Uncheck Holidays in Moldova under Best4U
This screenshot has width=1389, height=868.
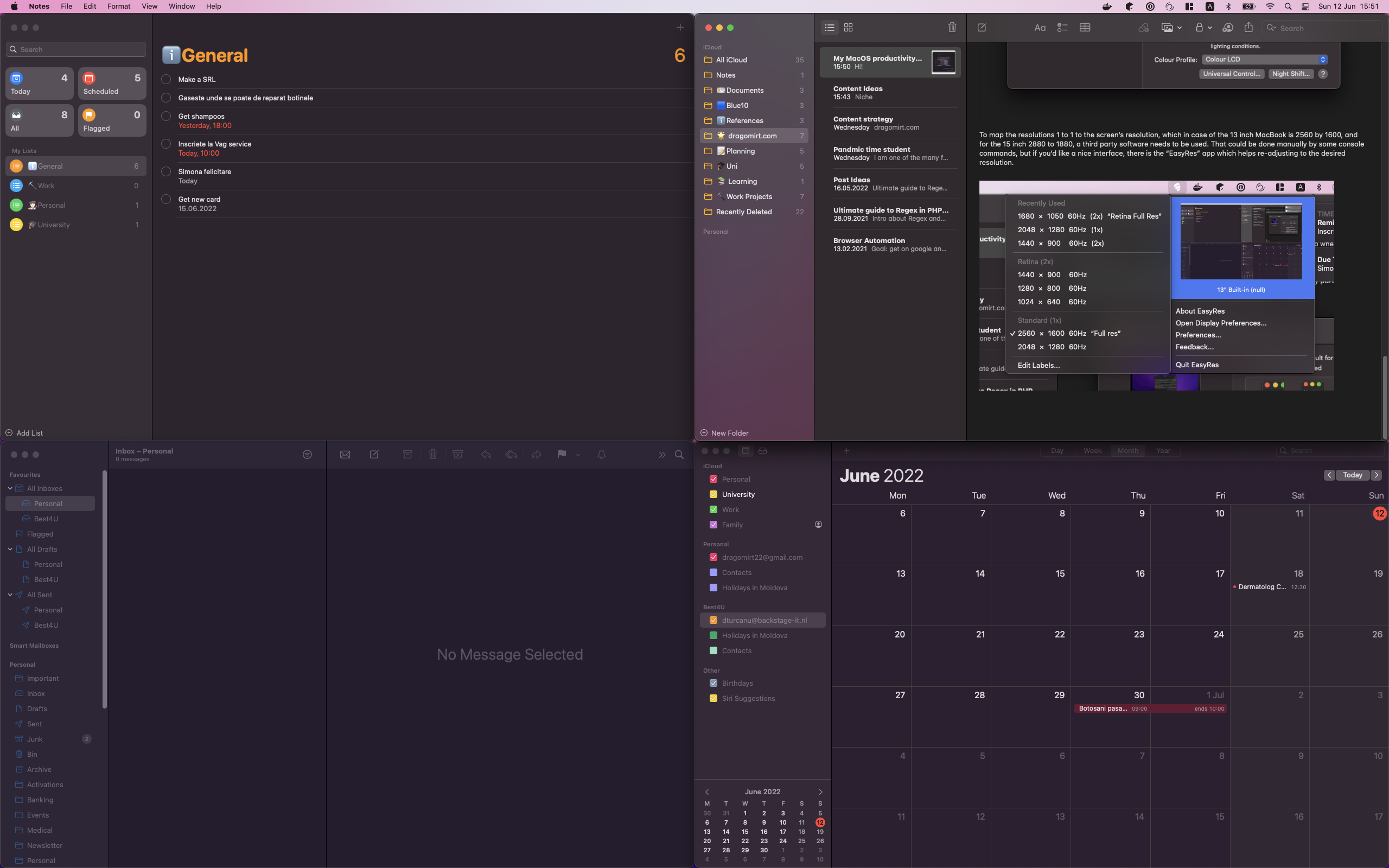pyautogui.click(x=713, y=635)
